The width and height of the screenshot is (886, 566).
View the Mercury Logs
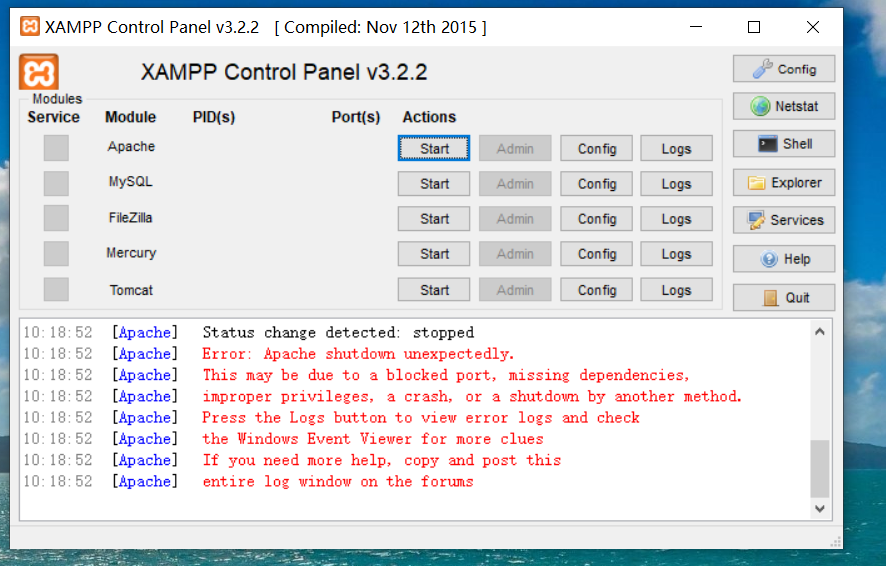676,254
